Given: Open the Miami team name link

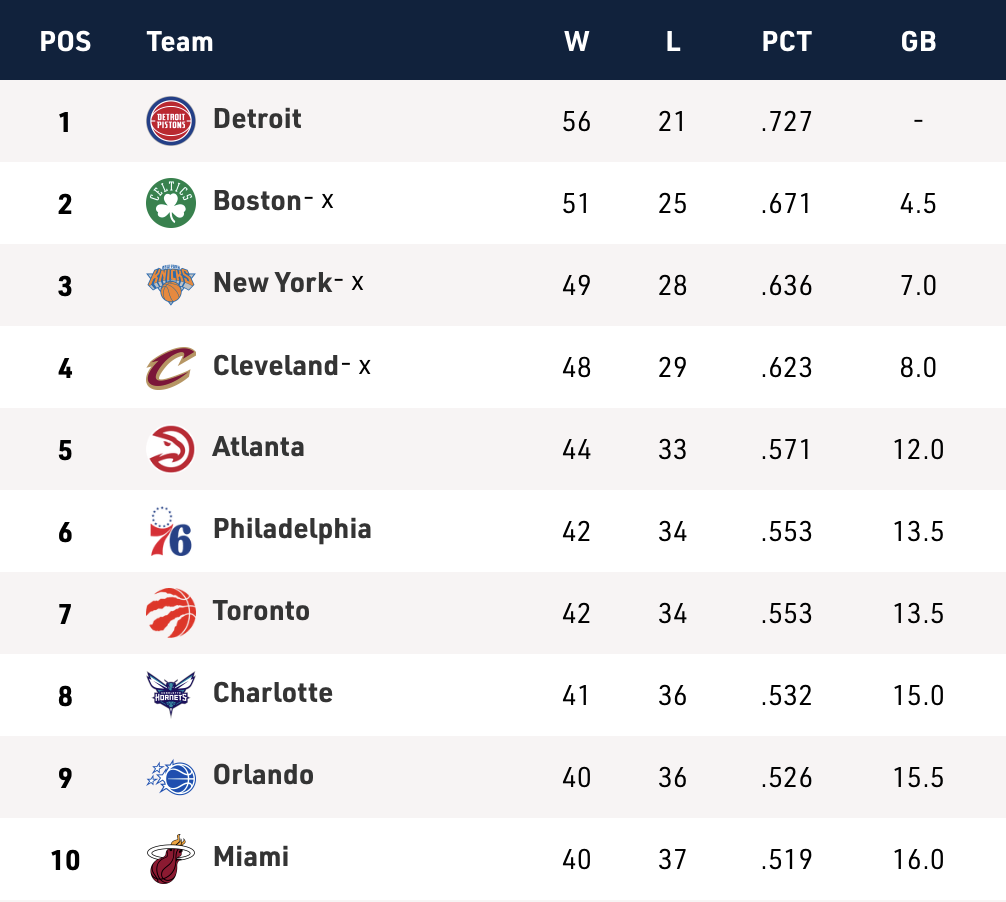Looking at the screenshot, I should click(x=251, y=857).
